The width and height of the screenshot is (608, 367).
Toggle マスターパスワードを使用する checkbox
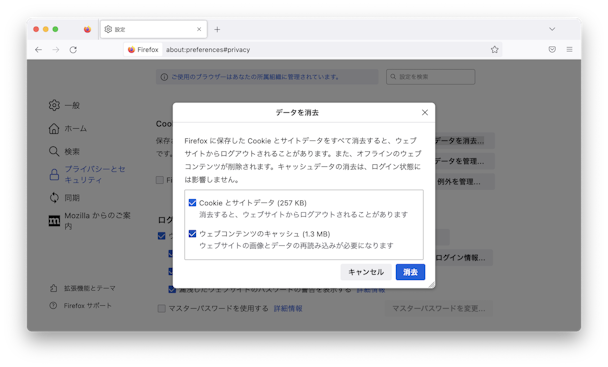tap(162, 308)
